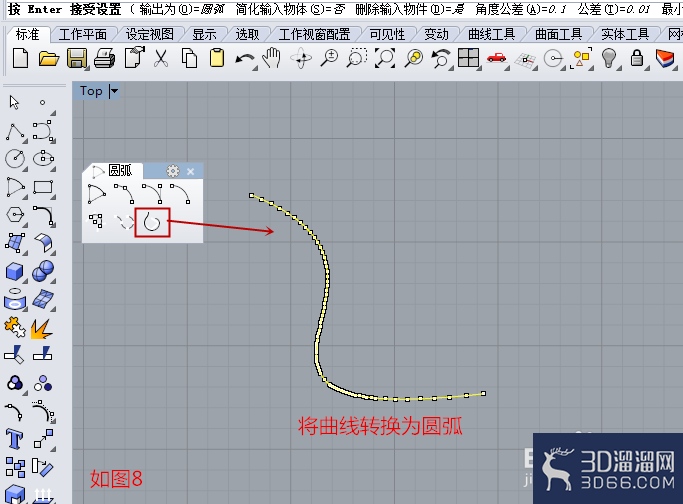The height and width of the screenshot is (504, 683).
Task: Switch to the 选取 tab
Action: 247,34
